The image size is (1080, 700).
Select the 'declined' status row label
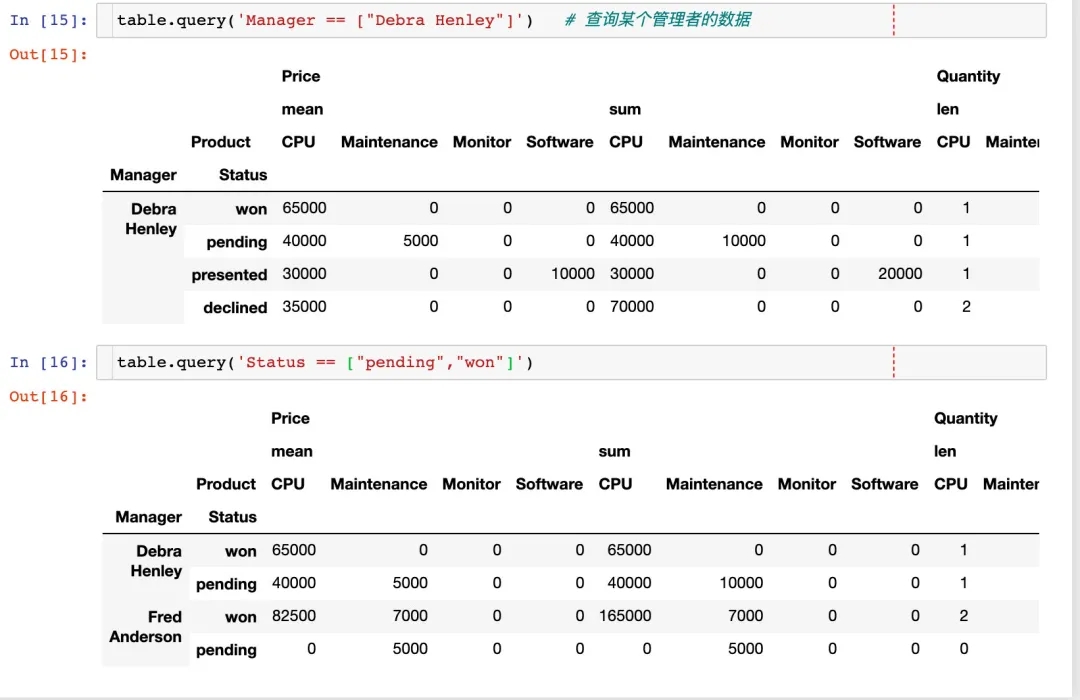[x=235, y=308]
